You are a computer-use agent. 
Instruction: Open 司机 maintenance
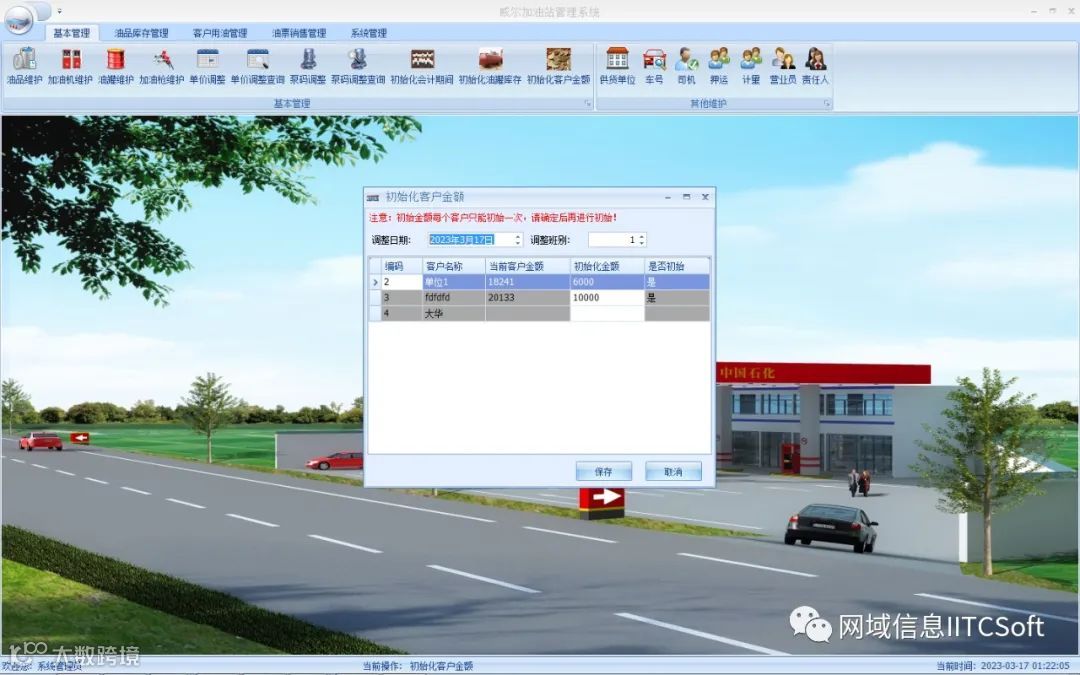687,66
